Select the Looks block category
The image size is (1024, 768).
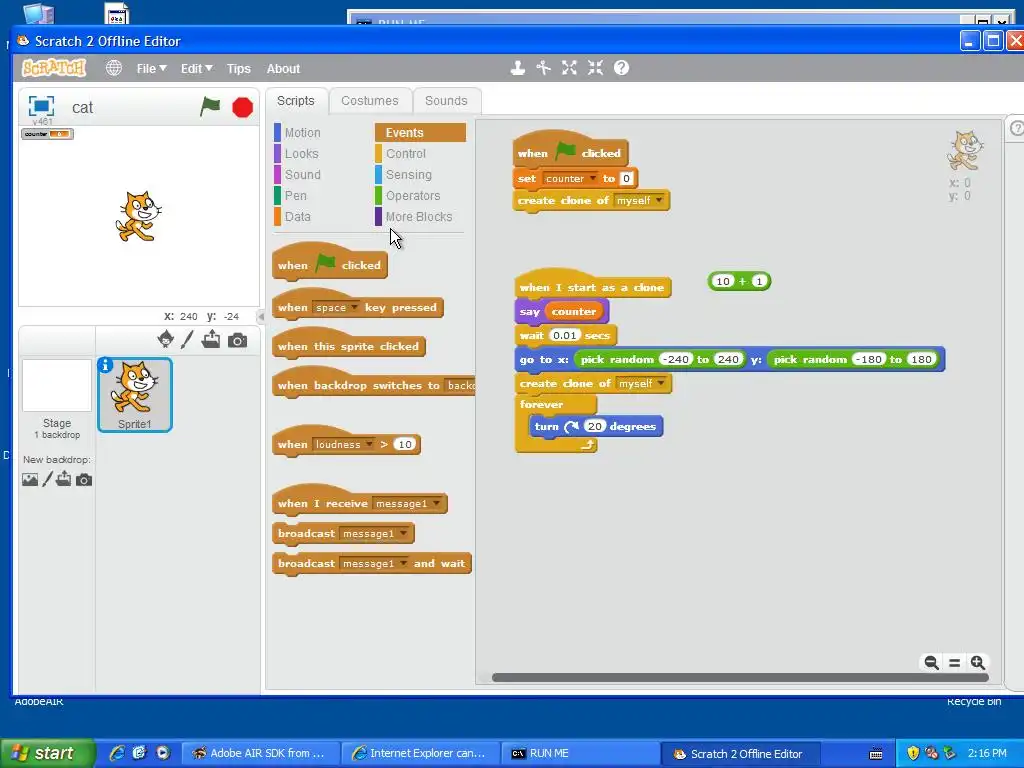click(302, 153)
